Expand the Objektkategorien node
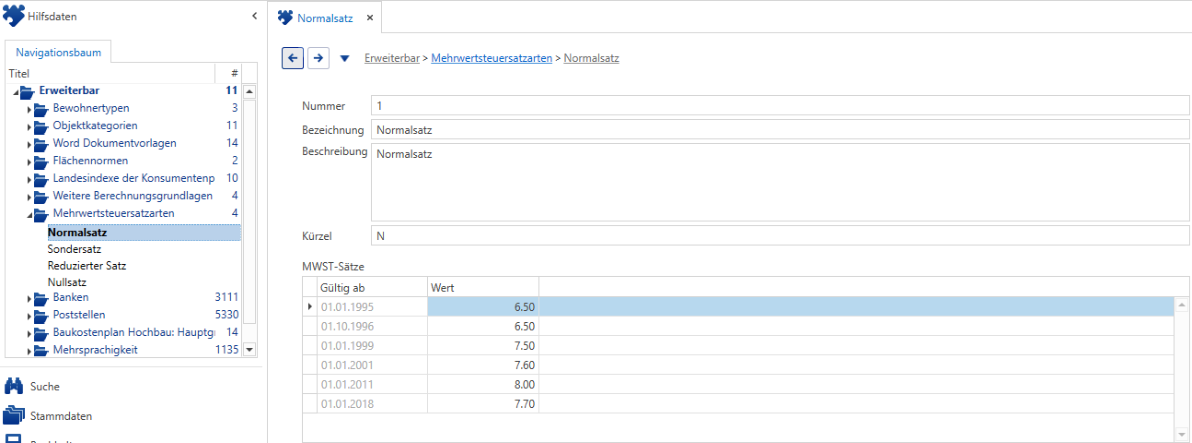 click(29, 126)
